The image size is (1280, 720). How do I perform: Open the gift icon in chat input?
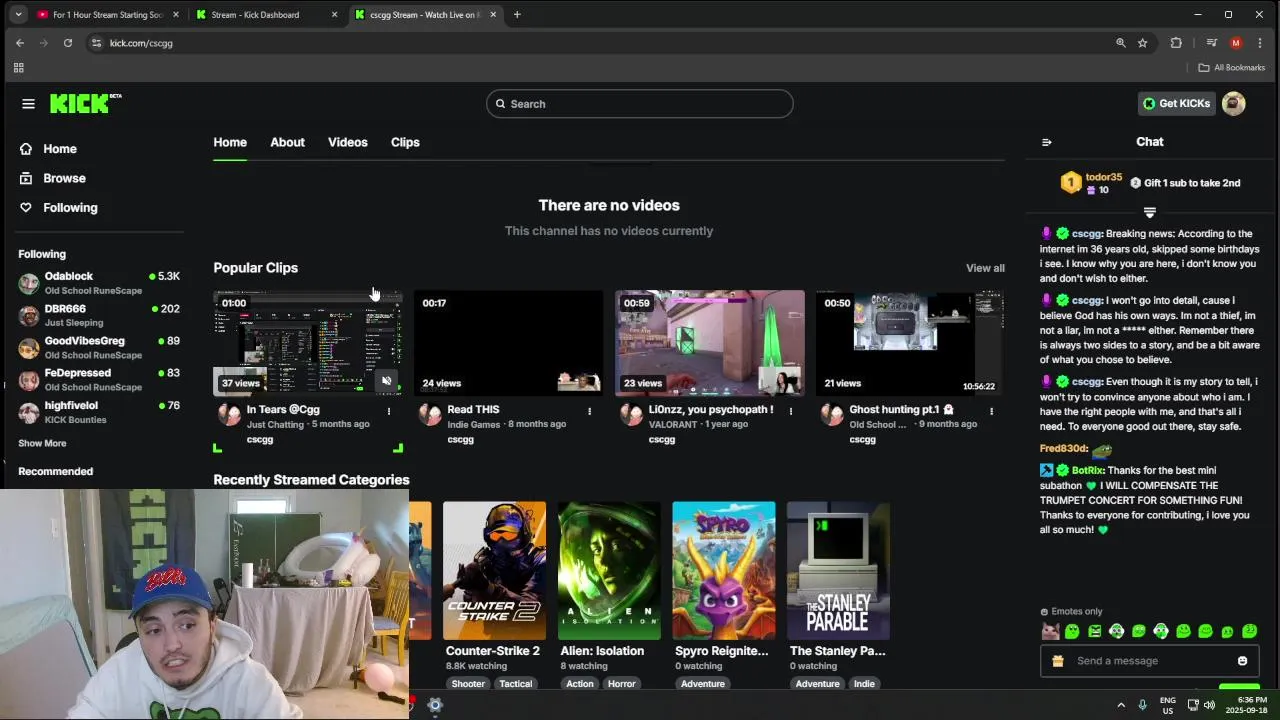pos(1058,661)
